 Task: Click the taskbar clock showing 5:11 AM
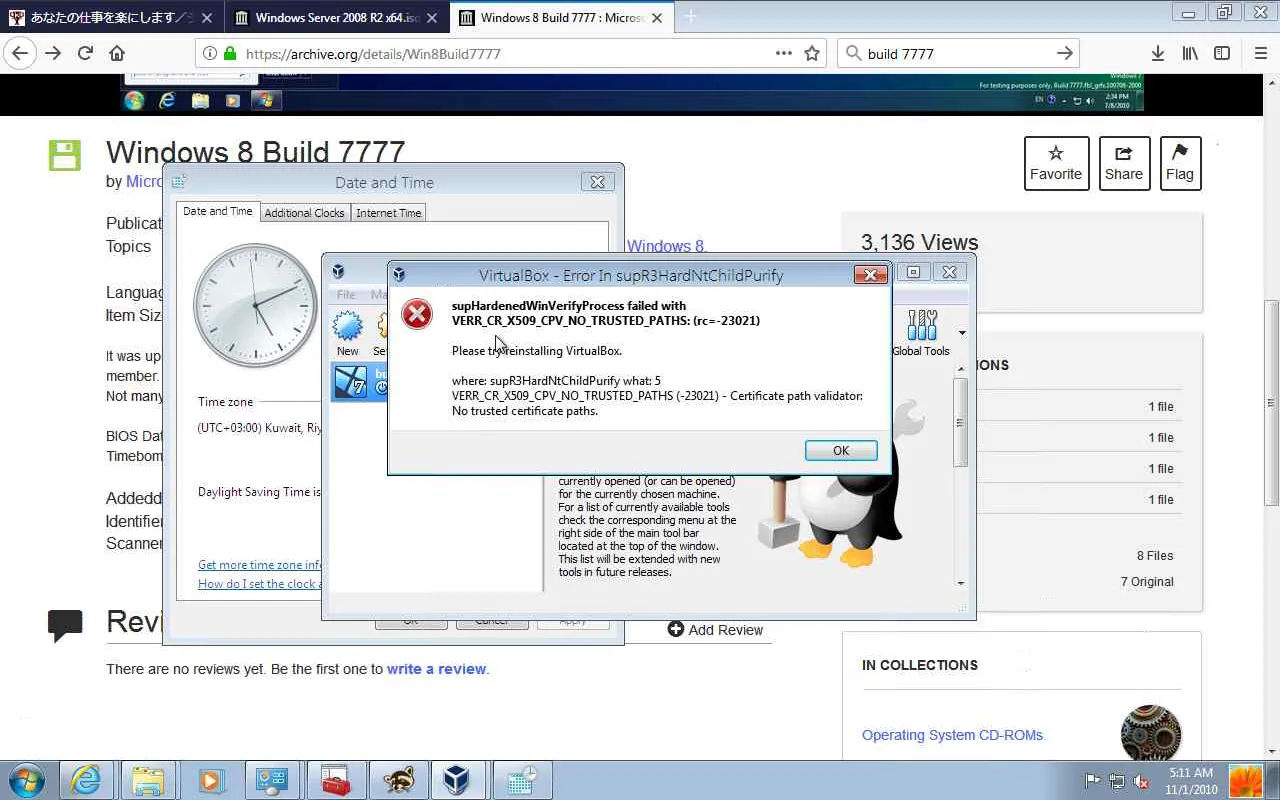1190,780
